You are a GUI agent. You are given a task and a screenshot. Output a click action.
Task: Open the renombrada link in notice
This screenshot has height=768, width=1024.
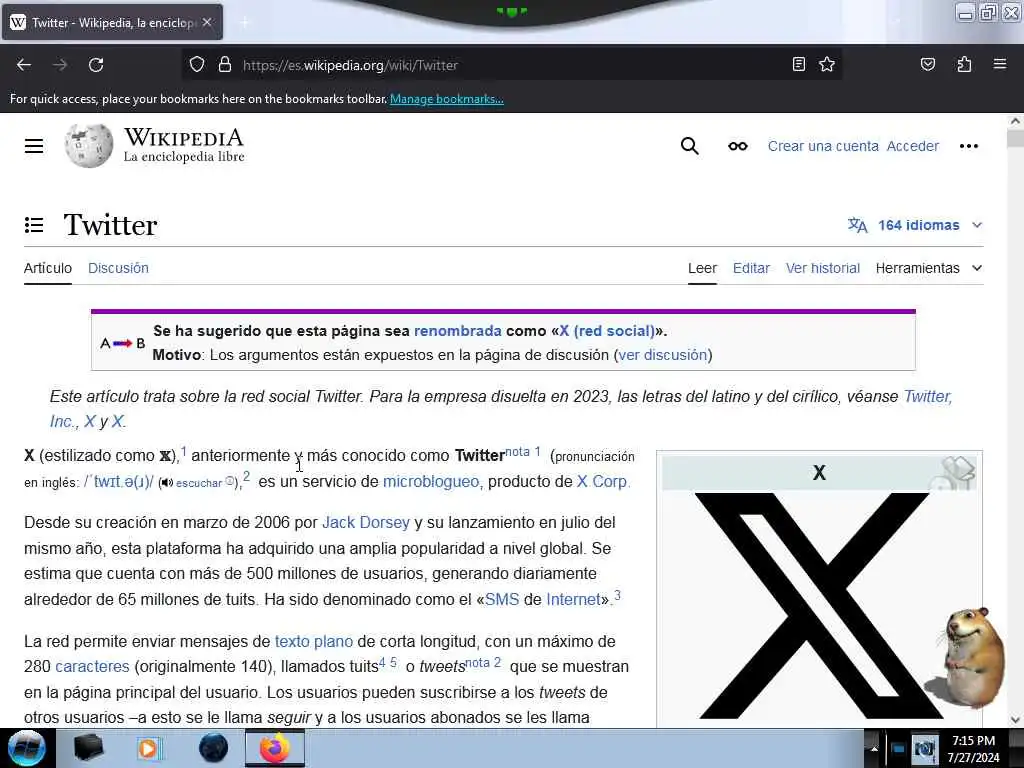tap(457, 331)
